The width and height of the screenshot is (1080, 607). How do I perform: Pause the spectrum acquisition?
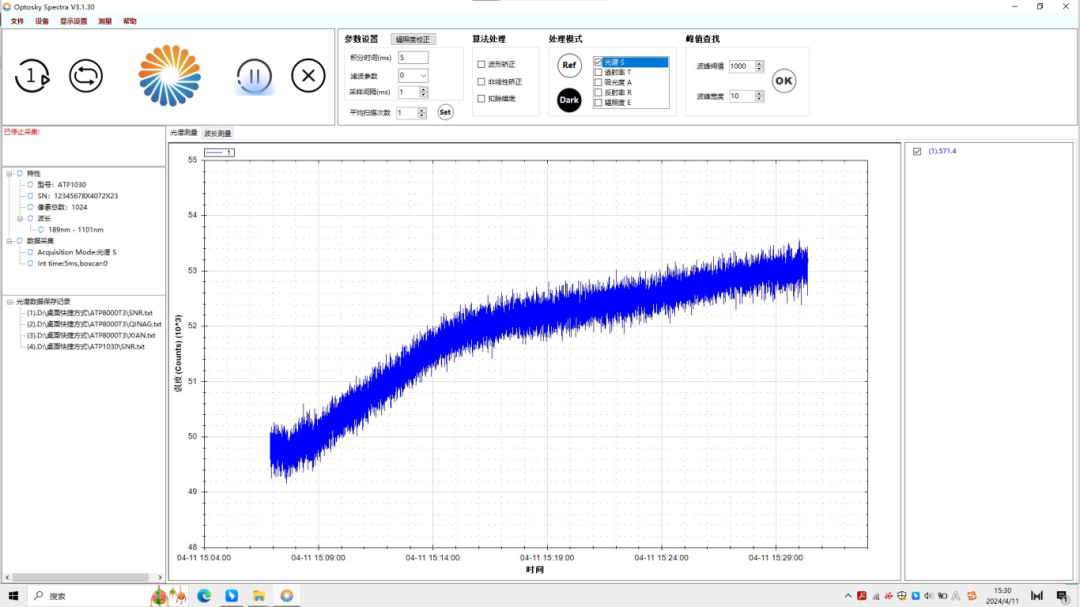(254, 76)
